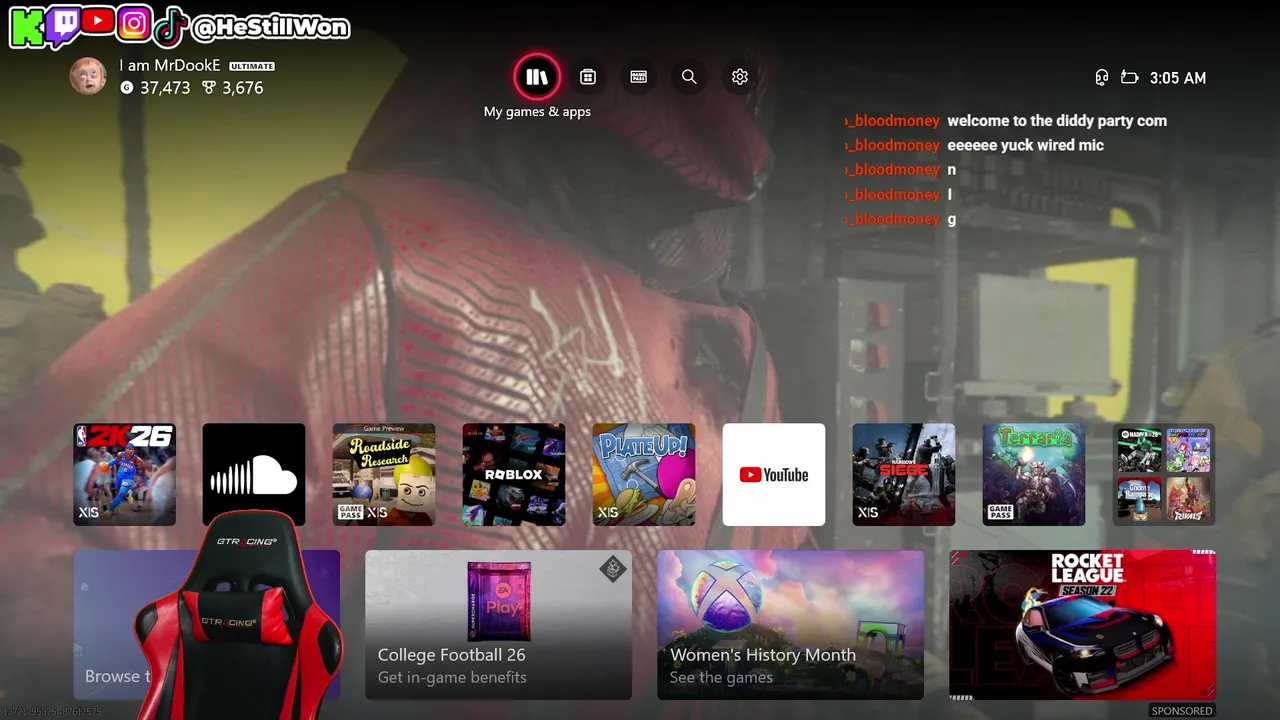1280x720 pixels.
Task: Click the ULTIMATE membership badge
Action: 252,66
